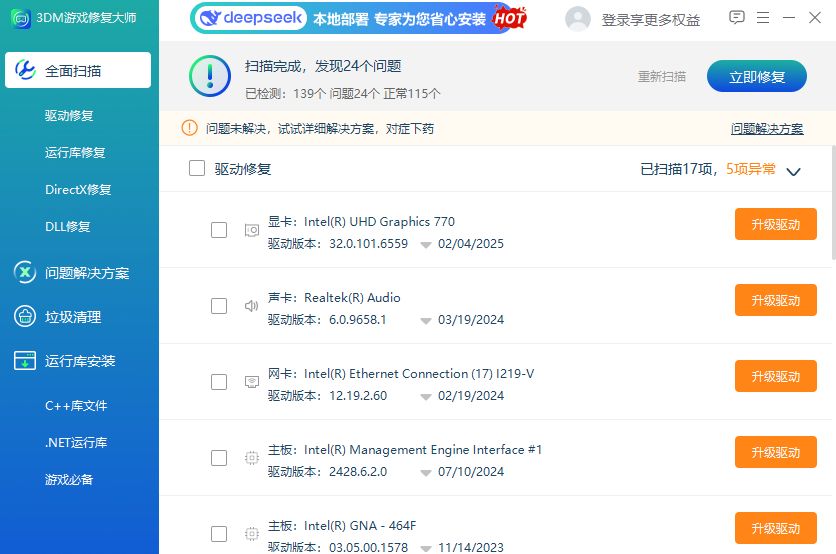Click the scan result exclamation icon
Viewport: 836px width, 554px height.
(210, 76)
